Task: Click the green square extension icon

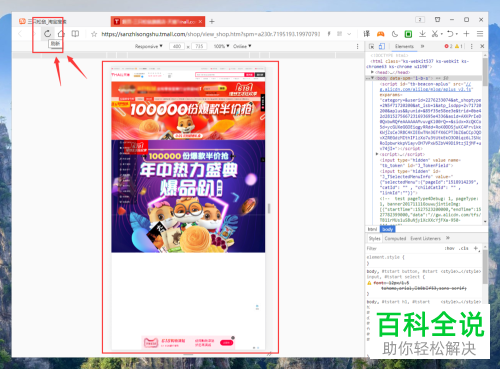Action: pos(408,34)
